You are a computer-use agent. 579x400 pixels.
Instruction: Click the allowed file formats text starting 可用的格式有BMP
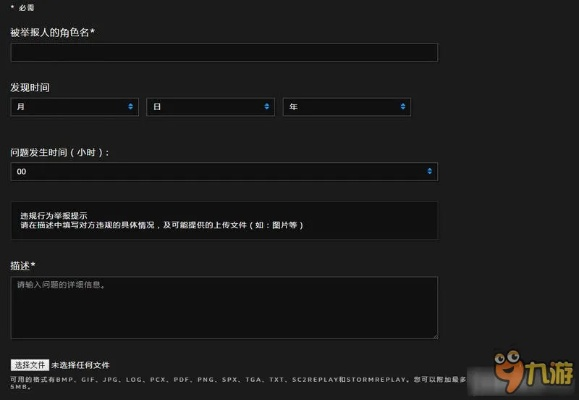click(x=238, y=383)
